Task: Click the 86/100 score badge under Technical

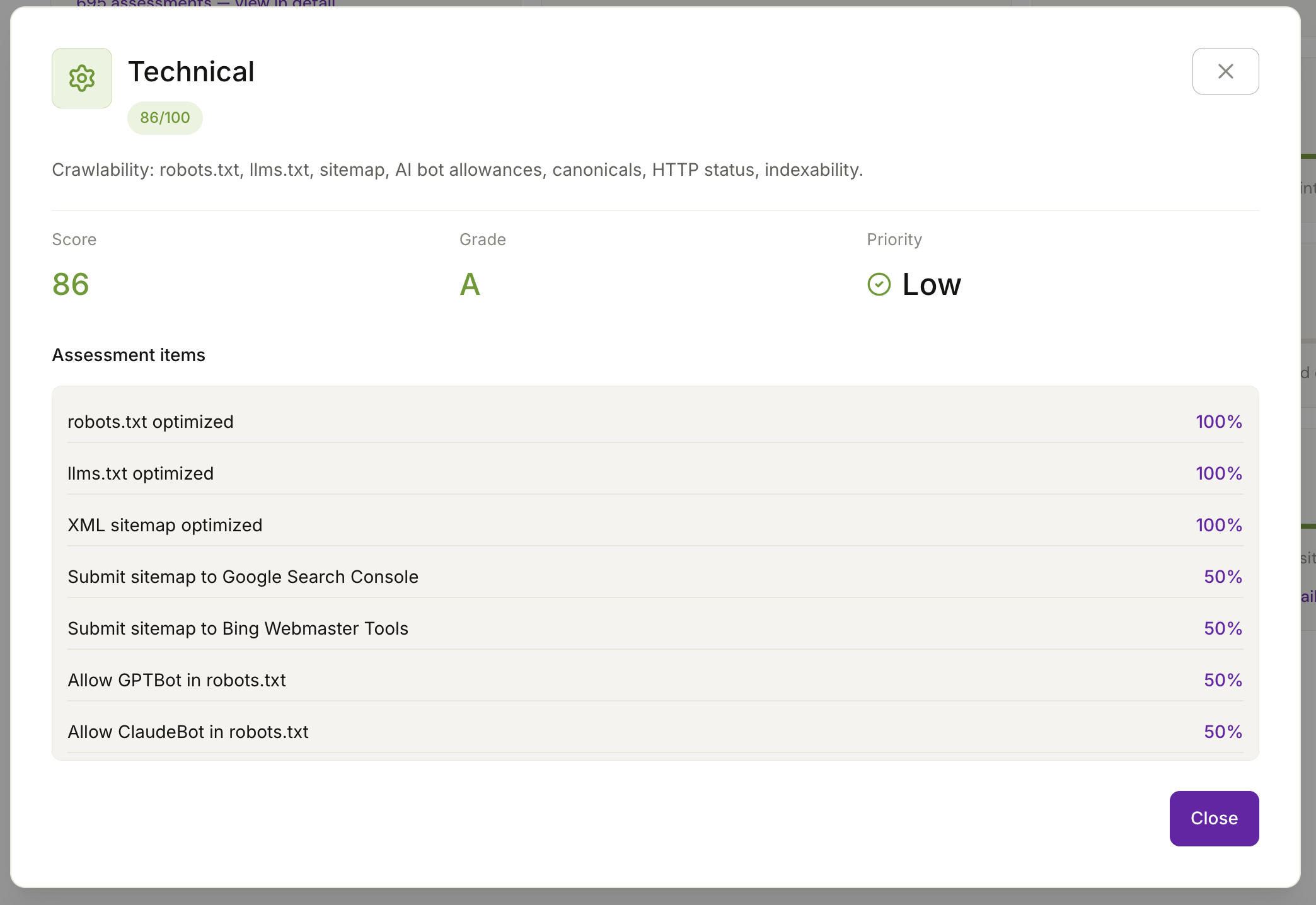Action: click(x=164, y=117)
